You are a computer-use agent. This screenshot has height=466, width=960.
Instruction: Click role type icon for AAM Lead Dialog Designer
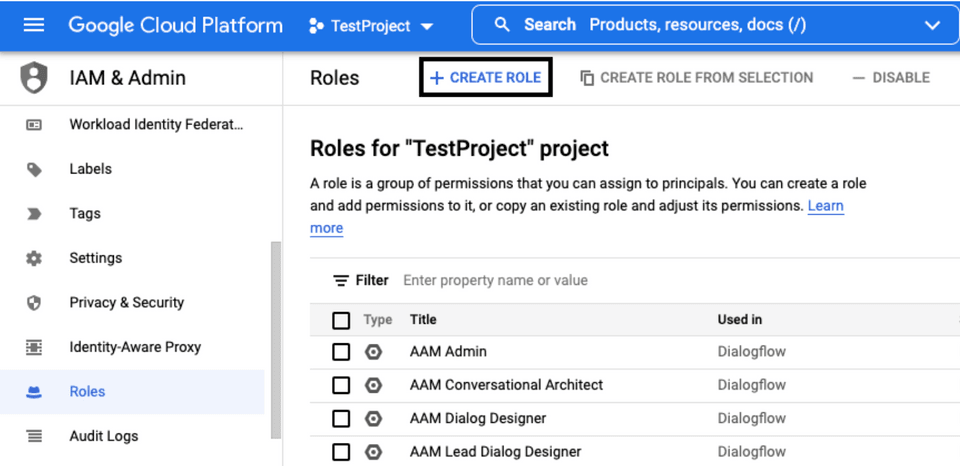click(373, 452)
